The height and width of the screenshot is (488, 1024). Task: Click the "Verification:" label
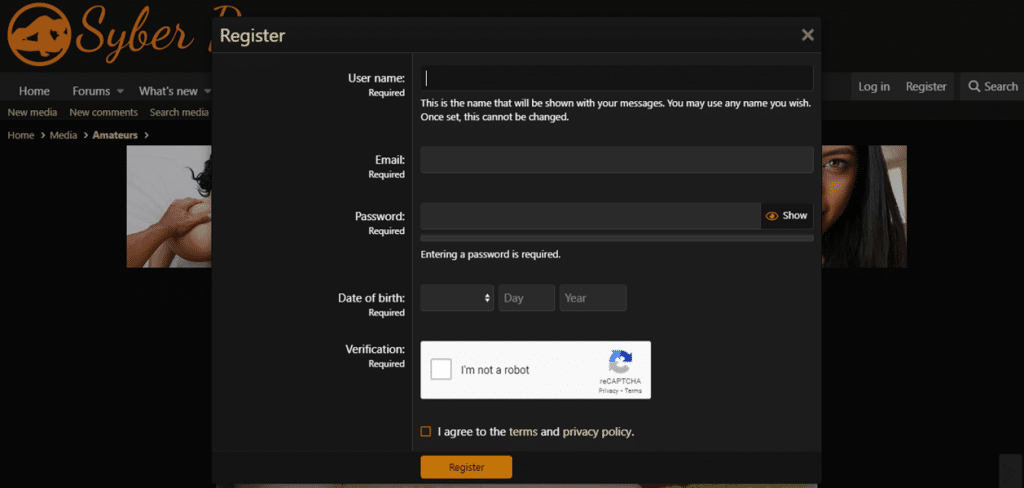[x=375, y=349]
